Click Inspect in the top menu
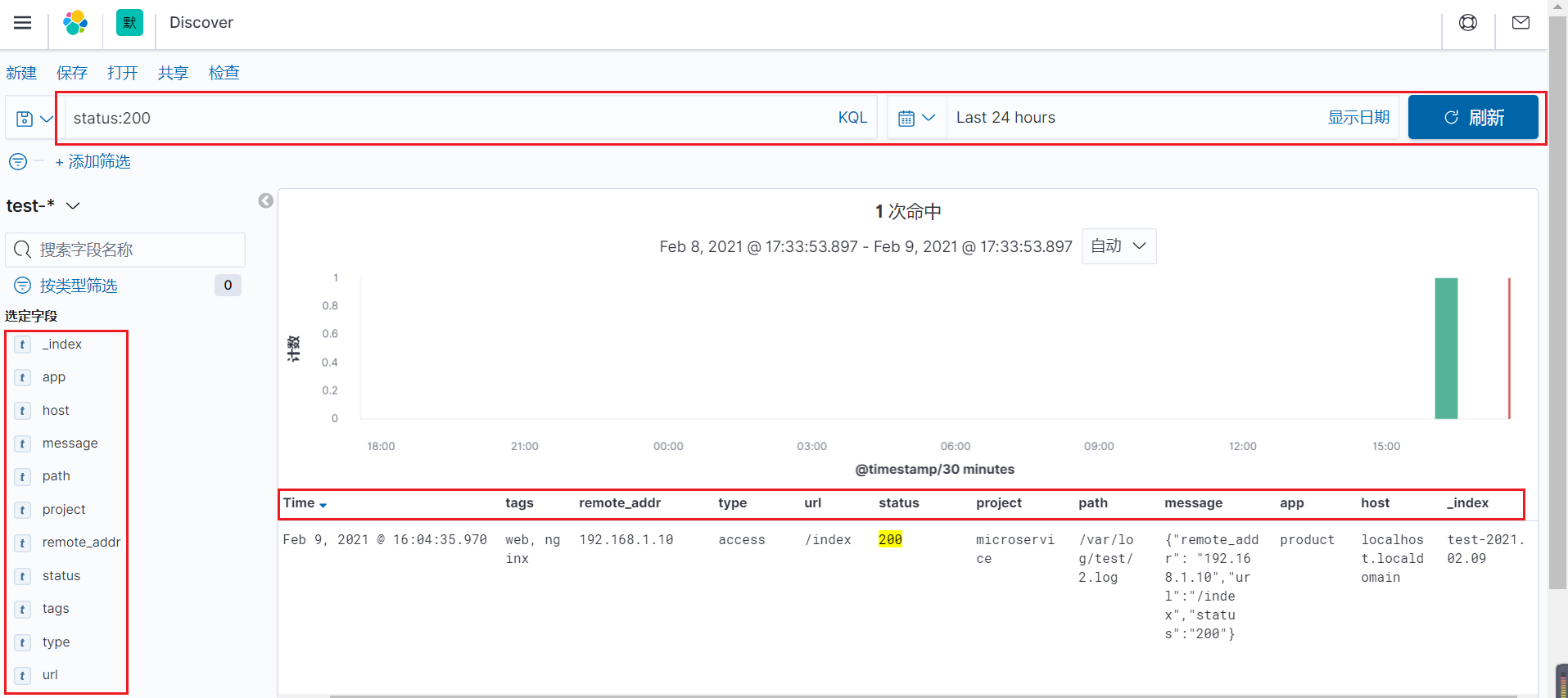 click(x=224, y=73)
